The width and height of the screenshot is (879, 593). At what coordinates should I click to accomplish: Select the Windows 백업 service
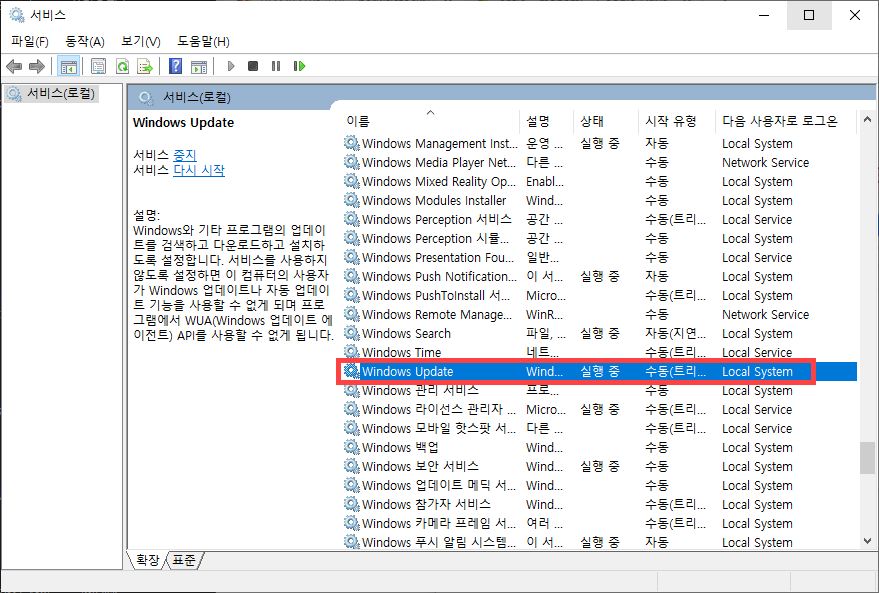click(x=599, y=448)
